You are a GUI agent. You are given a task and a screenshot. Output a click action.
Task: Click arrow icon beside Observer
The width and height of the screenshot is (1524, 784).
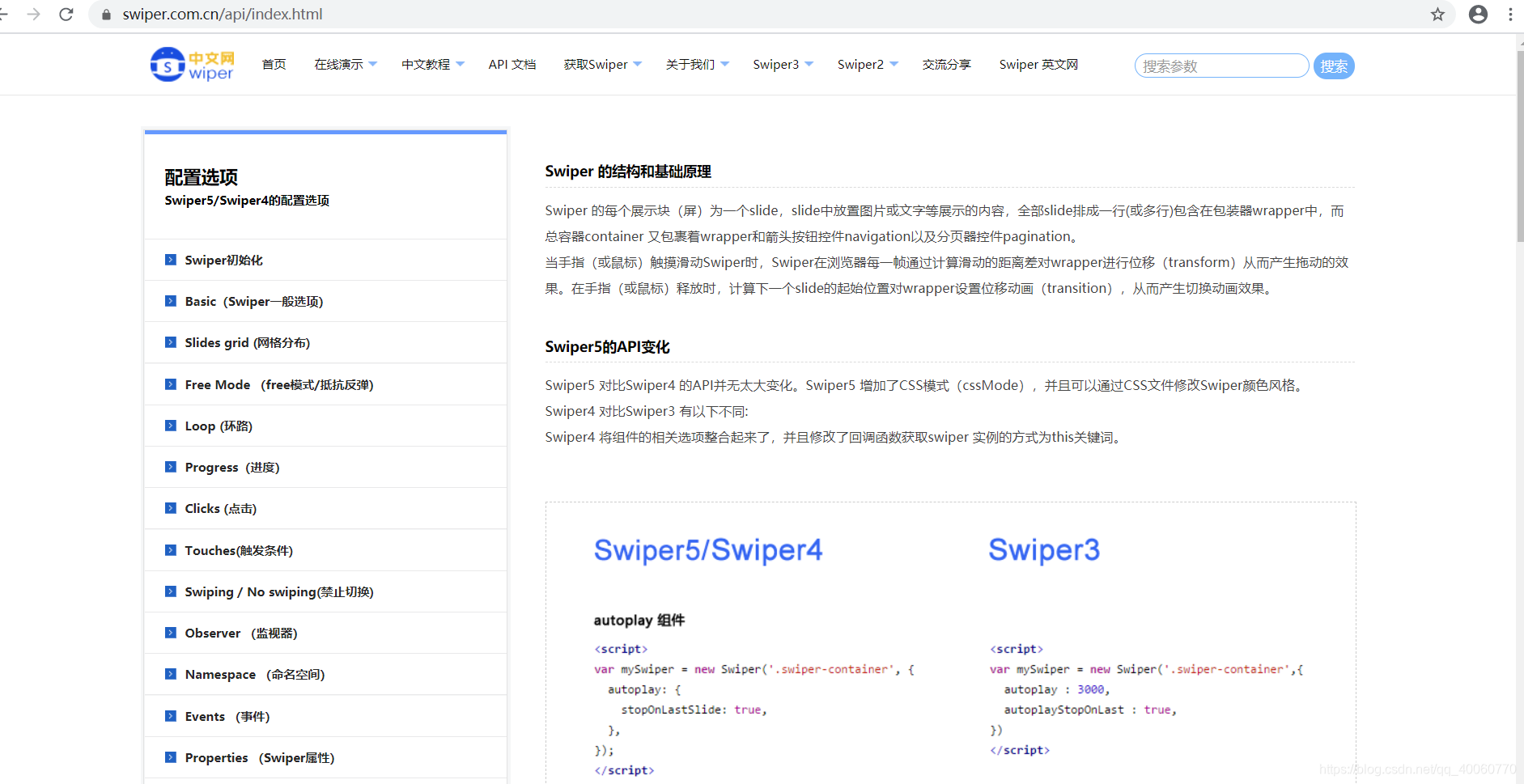pyautogui.click(x=170, y=633)
